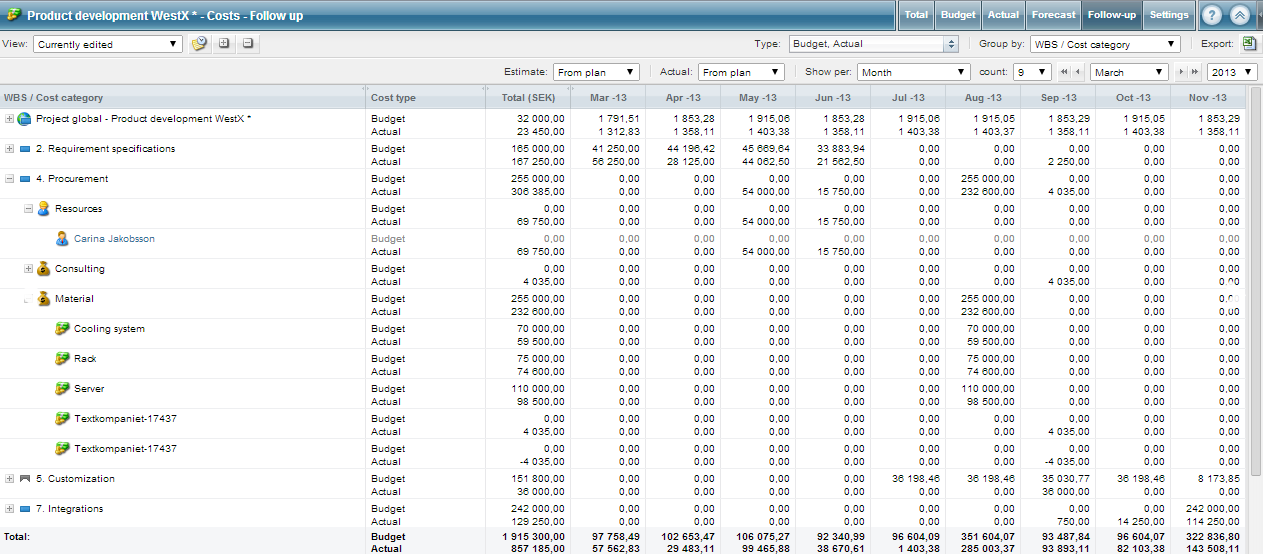Click the collapse all rows icon
This screenshot has width=1263, height=554.
[x=248, y=44]
